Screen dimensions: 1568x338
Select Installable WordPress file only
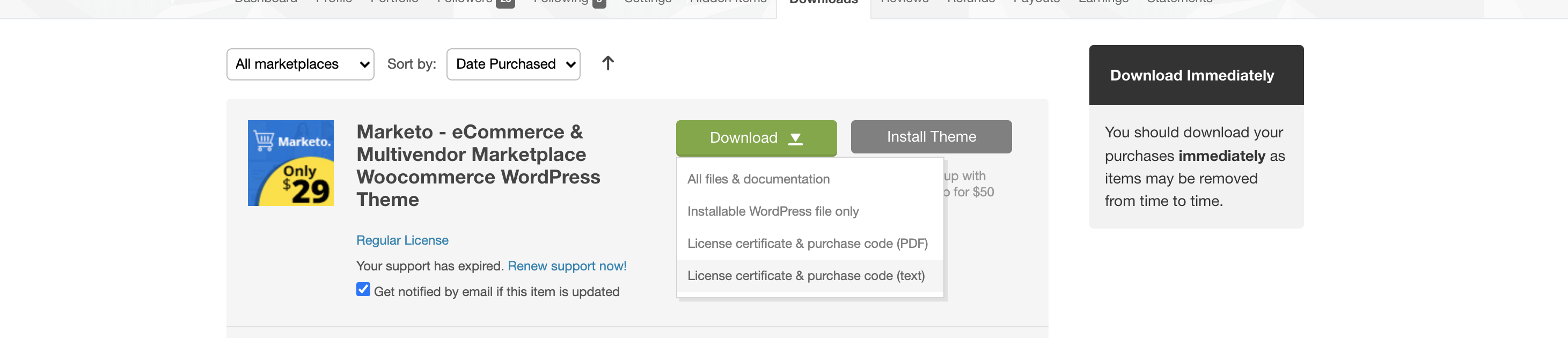(x=810, y=211)
